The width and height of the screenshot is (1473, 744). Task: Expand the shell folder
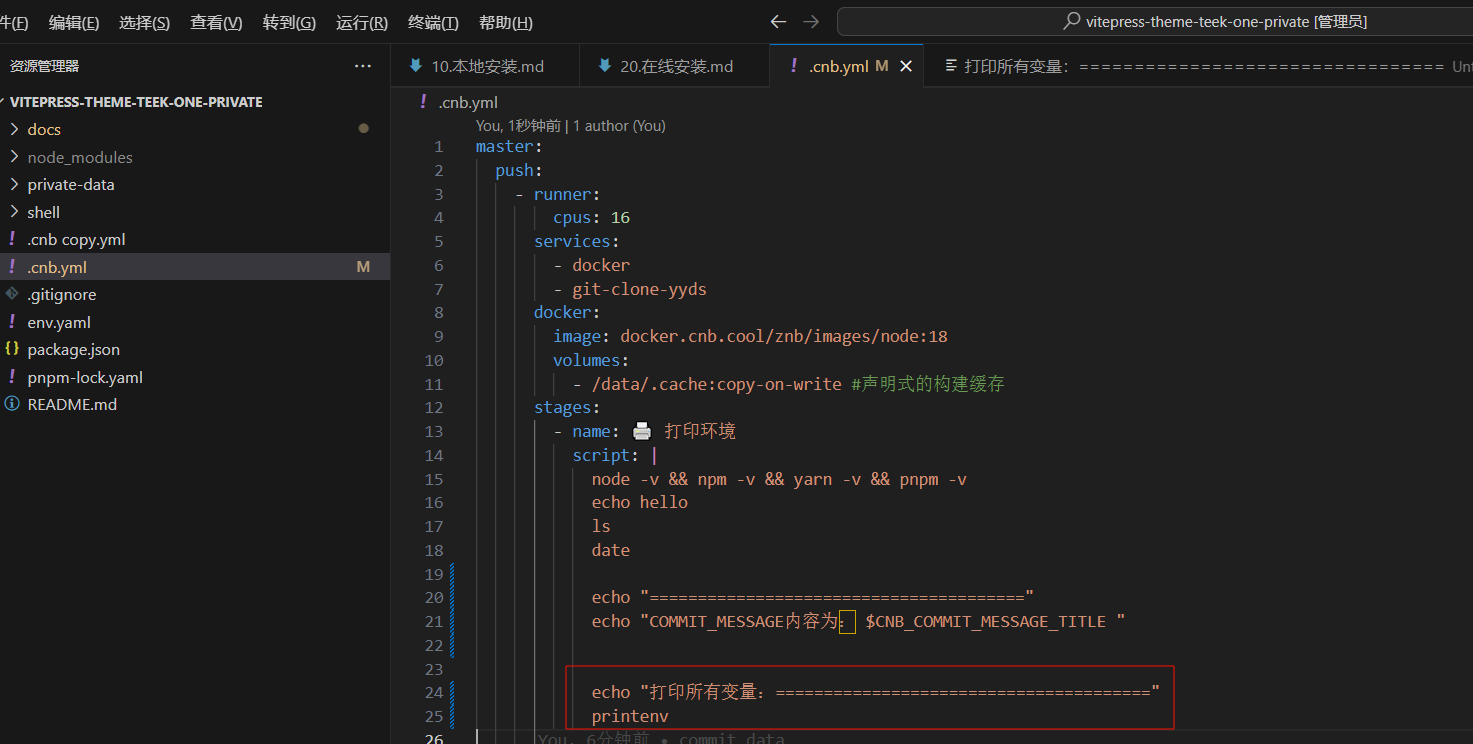click(14, 212)
